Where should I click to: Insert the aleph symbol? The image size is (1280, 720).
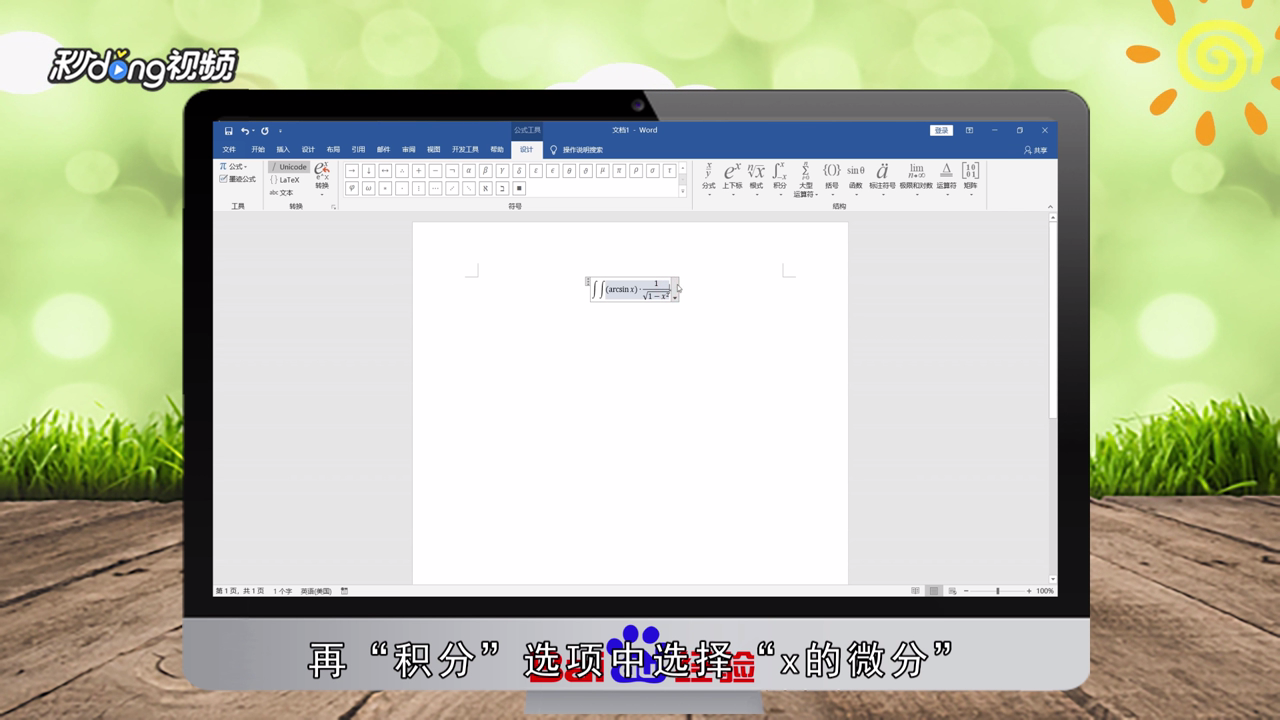pos(486,188)
